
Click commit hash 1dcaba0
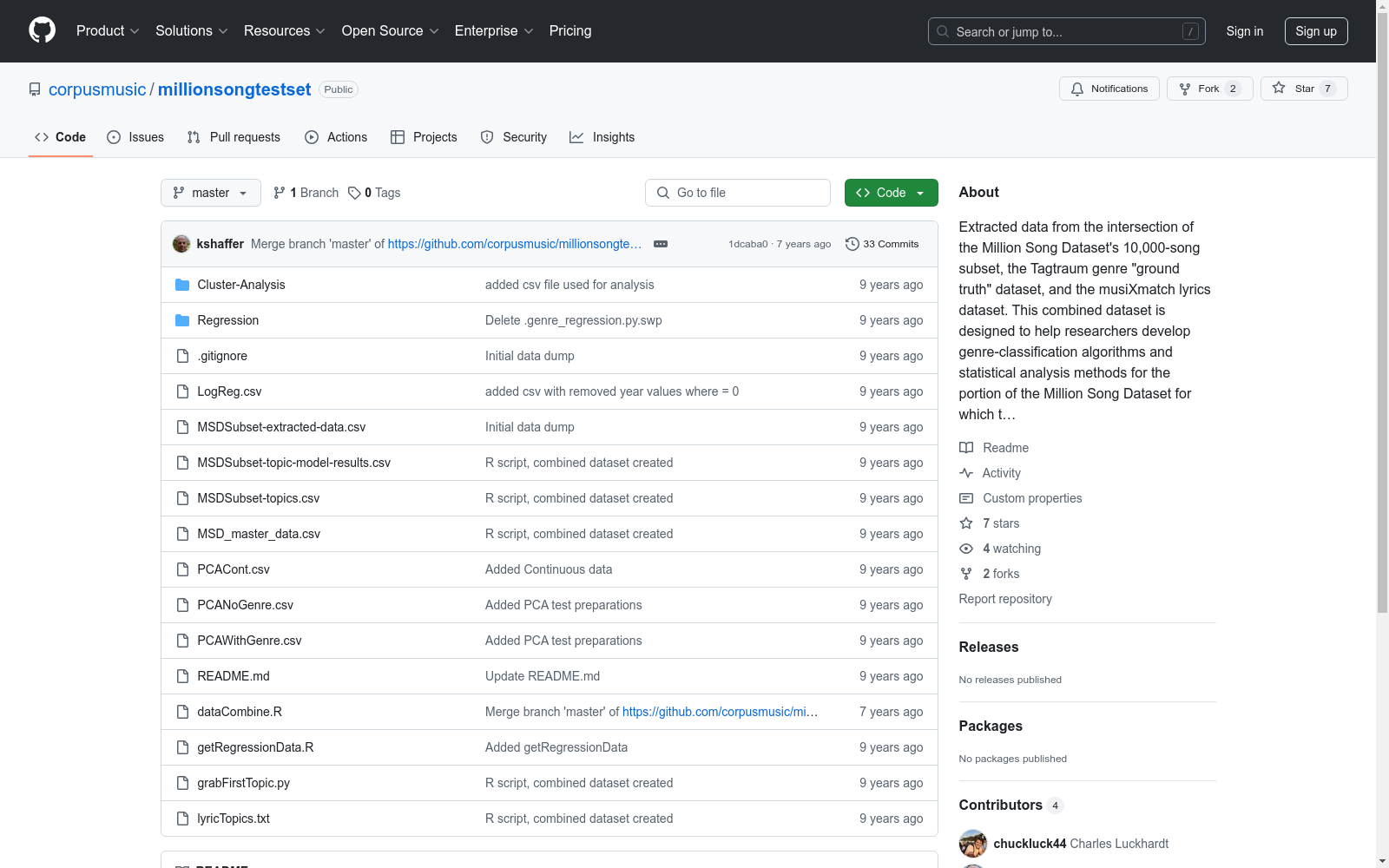pos(748,244)
